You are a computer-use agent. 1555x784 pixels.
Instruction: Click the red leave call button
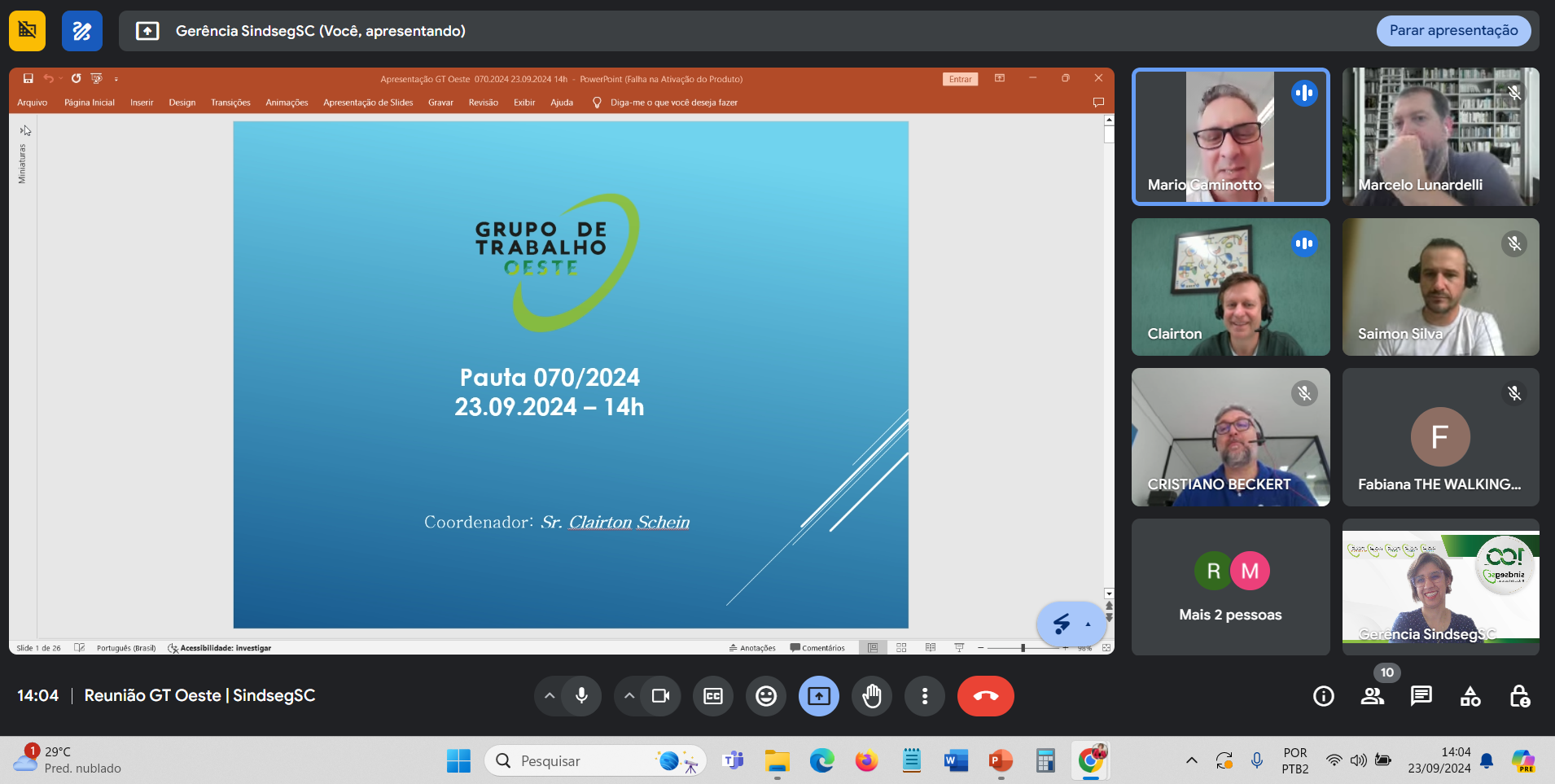tap(985, 696)
